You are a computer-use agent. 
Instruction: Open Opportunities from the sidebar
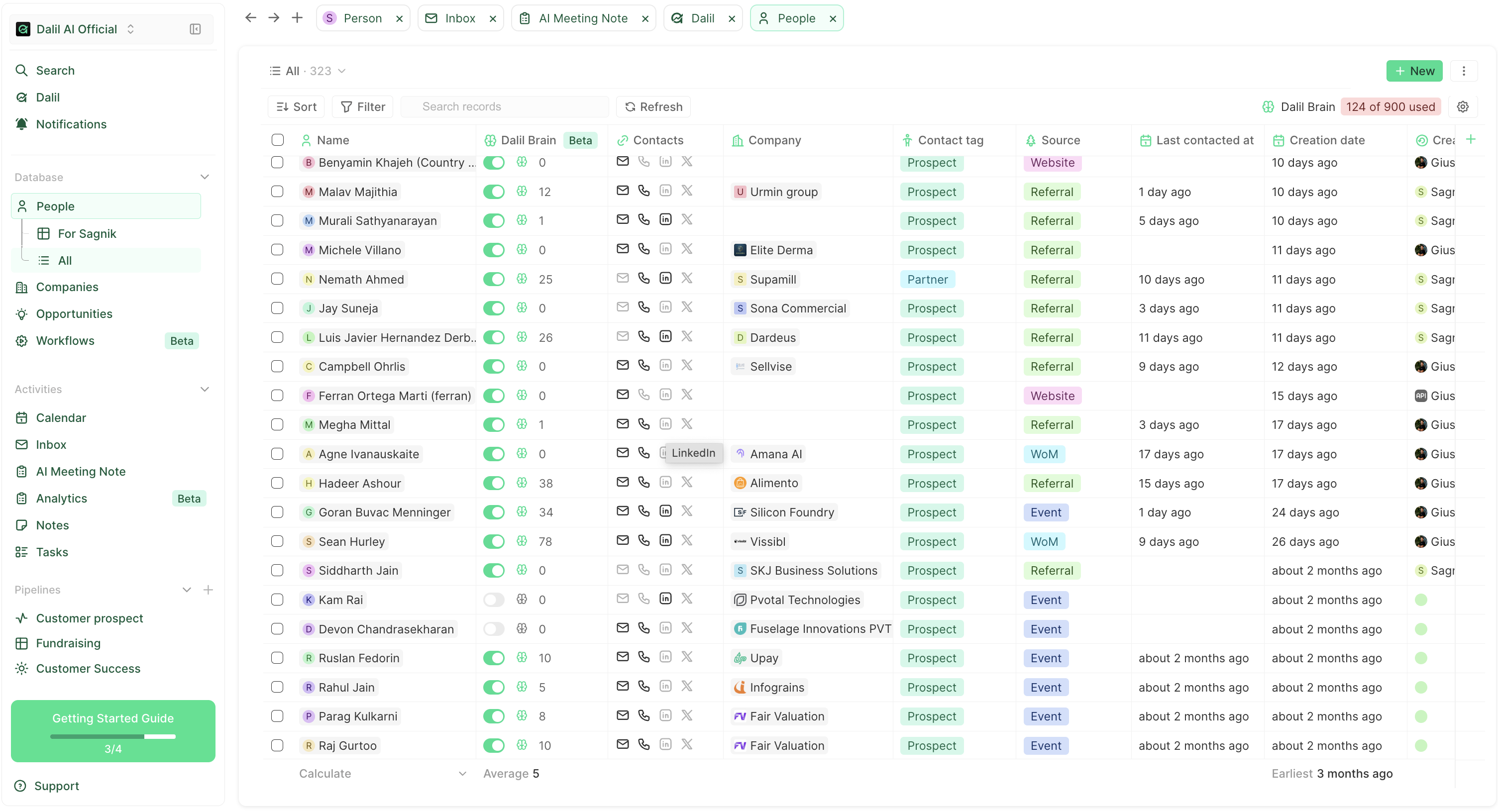click(73, 313)
